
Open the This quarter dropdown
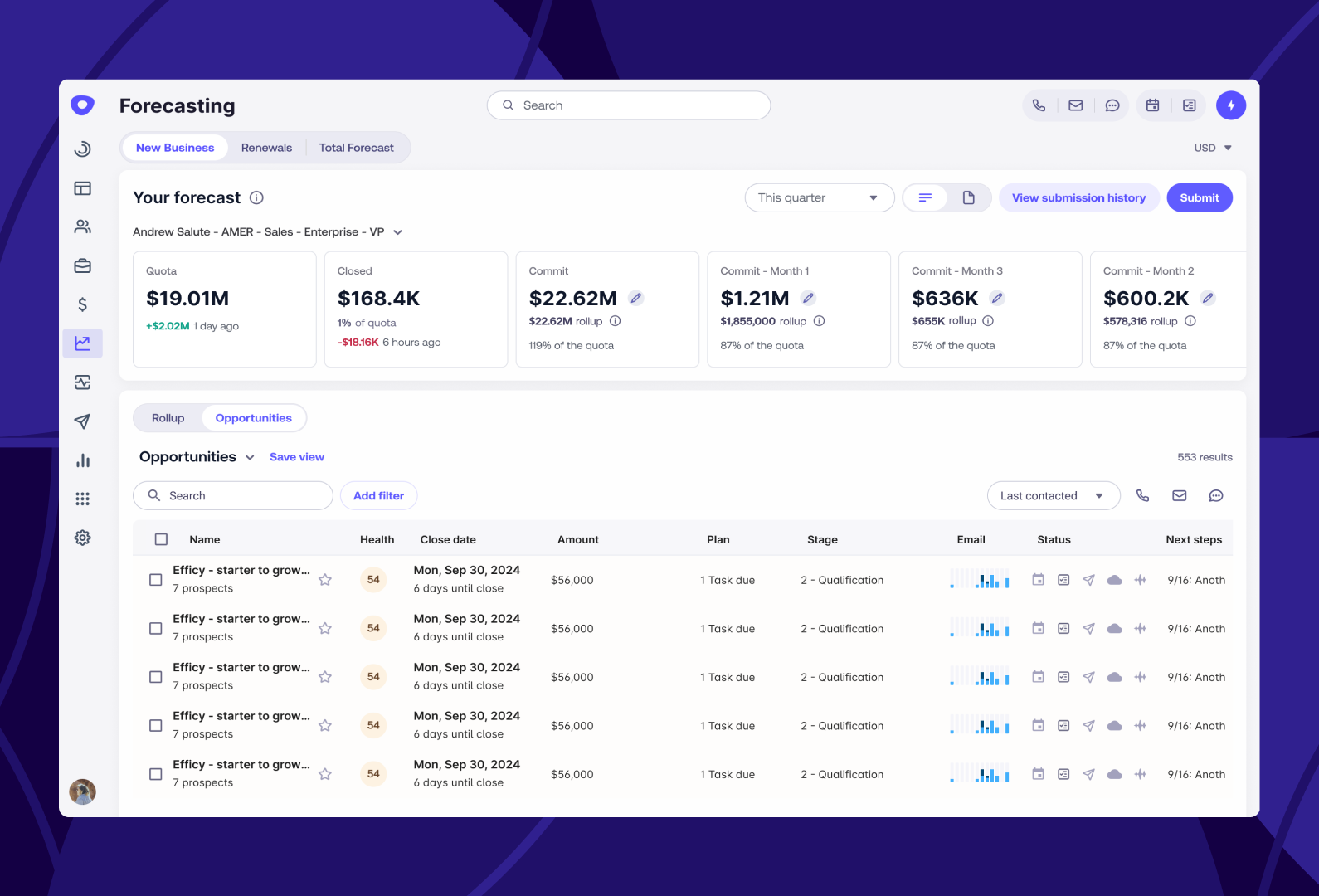(x=820, y=197)
